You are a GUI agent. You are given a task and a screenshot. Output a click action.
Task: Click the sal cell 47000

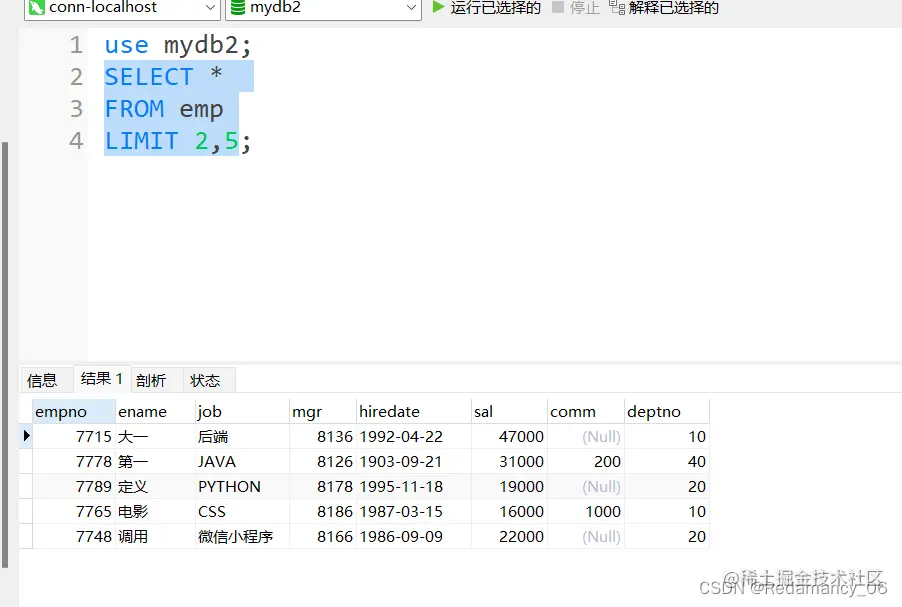click(509, 437)
